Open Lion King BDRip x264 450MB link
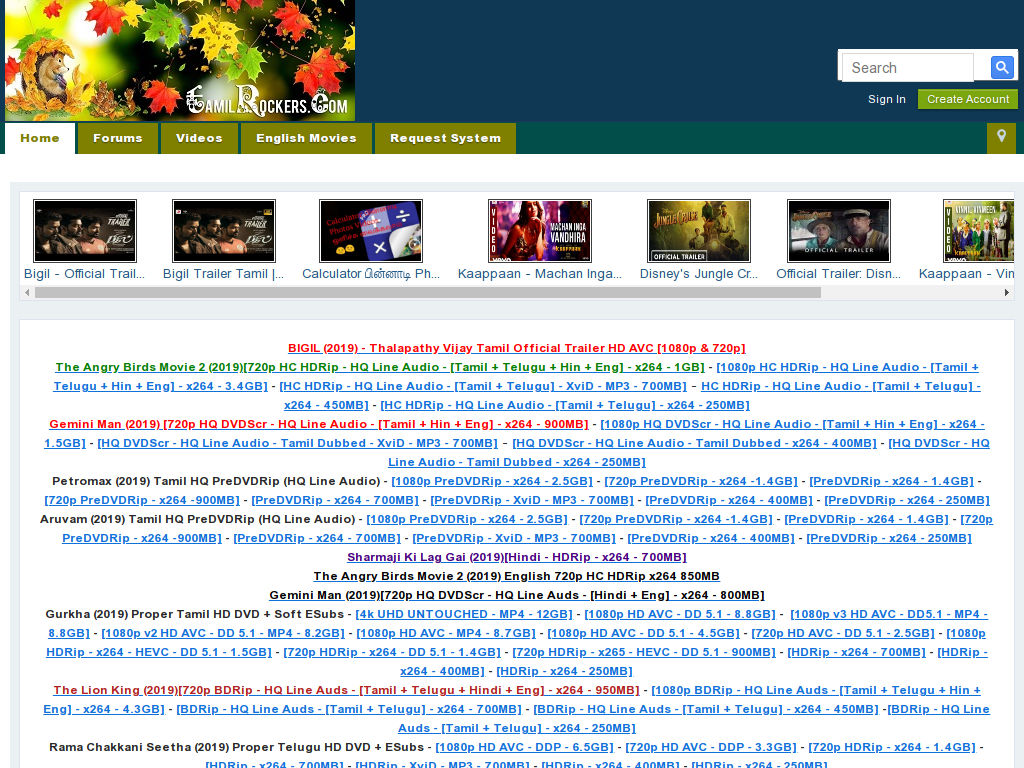Viewport: 1024px width, 768px height. click(x=706, y=709)
